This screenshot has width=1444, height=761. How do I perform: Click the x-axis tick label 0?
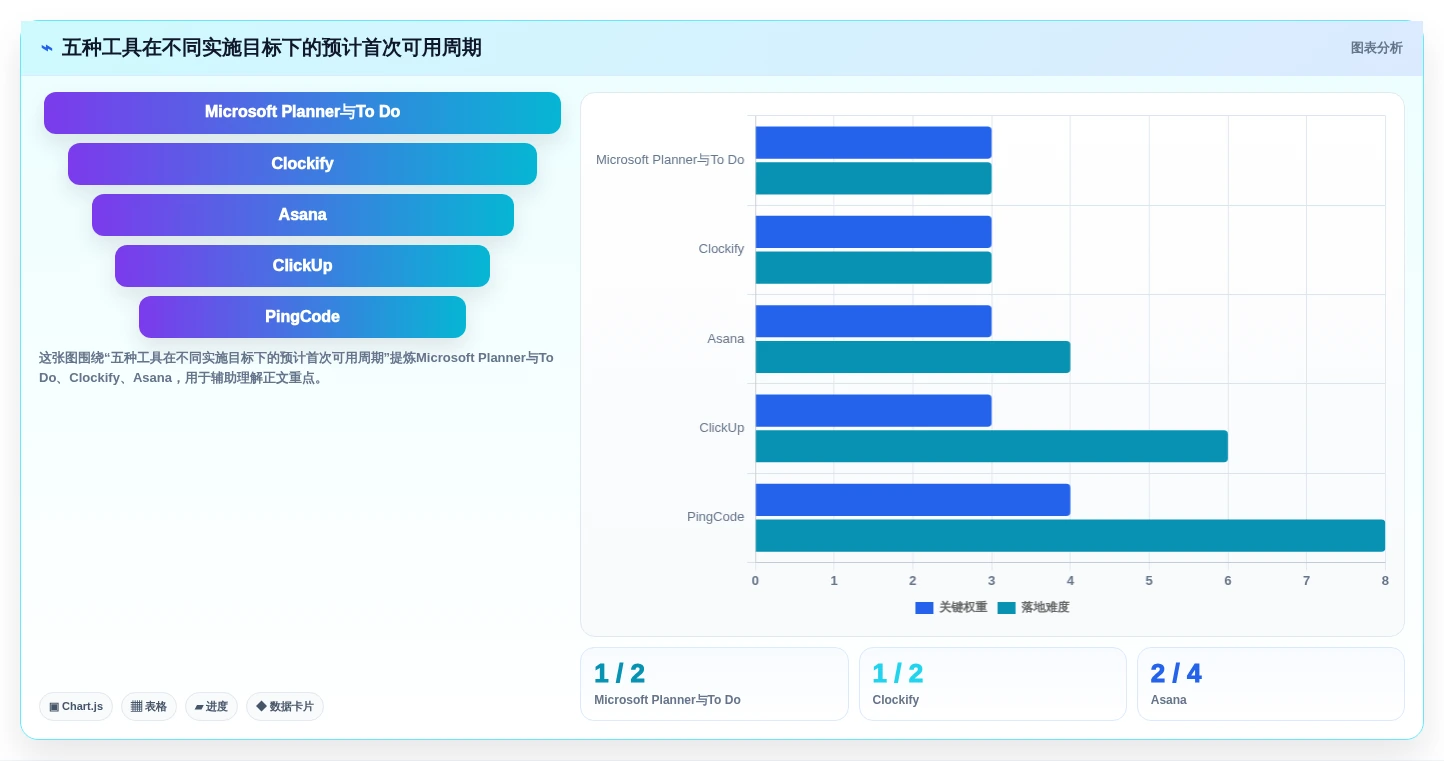tap(755, 581)
